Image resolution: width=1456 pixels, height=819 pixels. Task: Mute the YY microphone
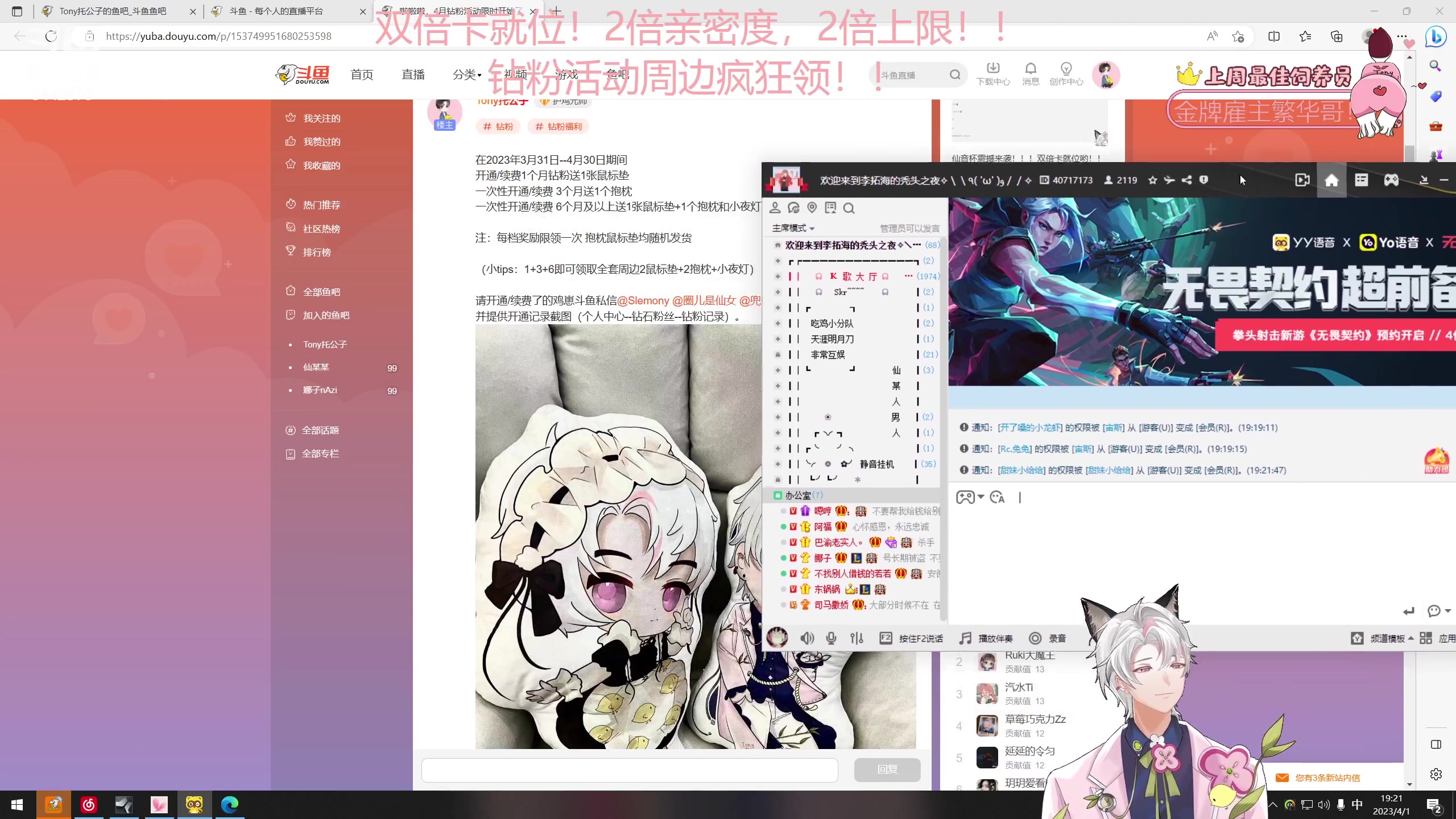(832, 638)
